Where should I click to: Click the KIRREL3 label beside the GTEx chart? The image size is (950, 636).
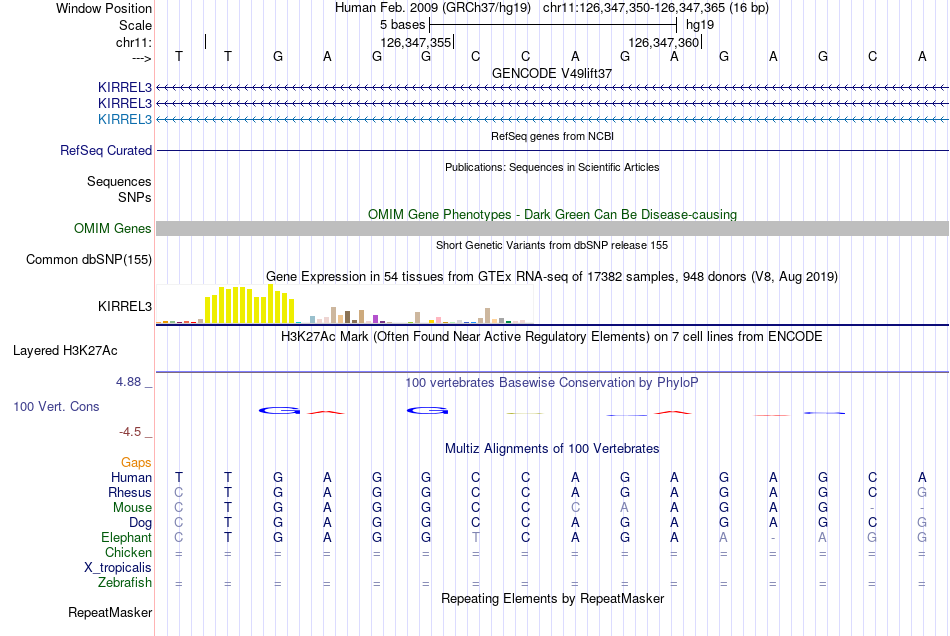click(x=125, y=306)
